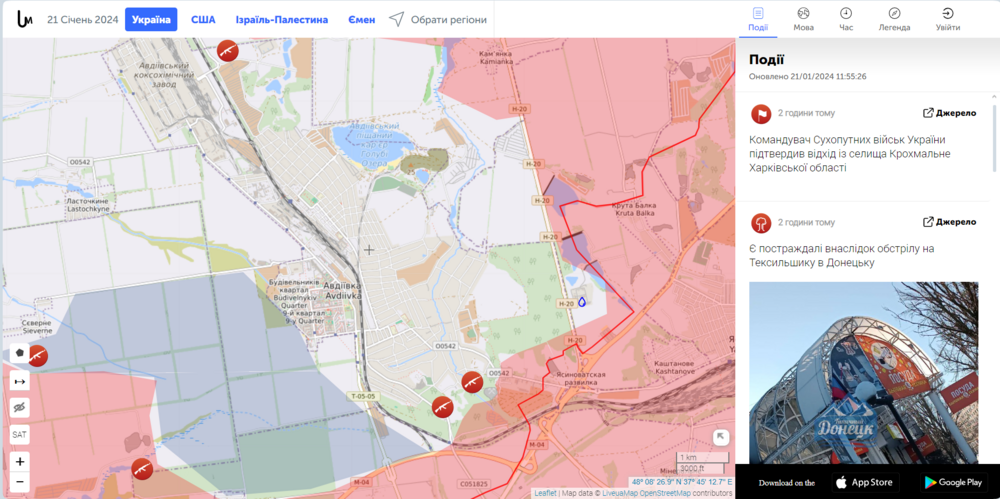
Task: Click the blue water drop map marker
Action: point(582,300)
